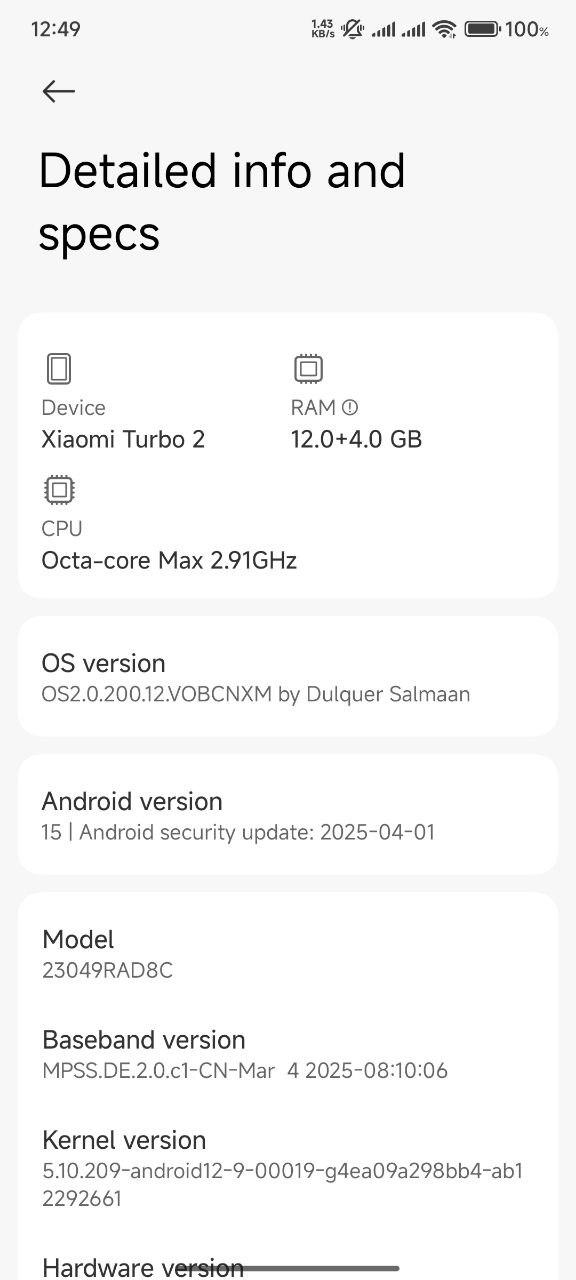This screenshot has height=1280, width=576.
Task: Tap the CPU processor icon
Action: 59,490
